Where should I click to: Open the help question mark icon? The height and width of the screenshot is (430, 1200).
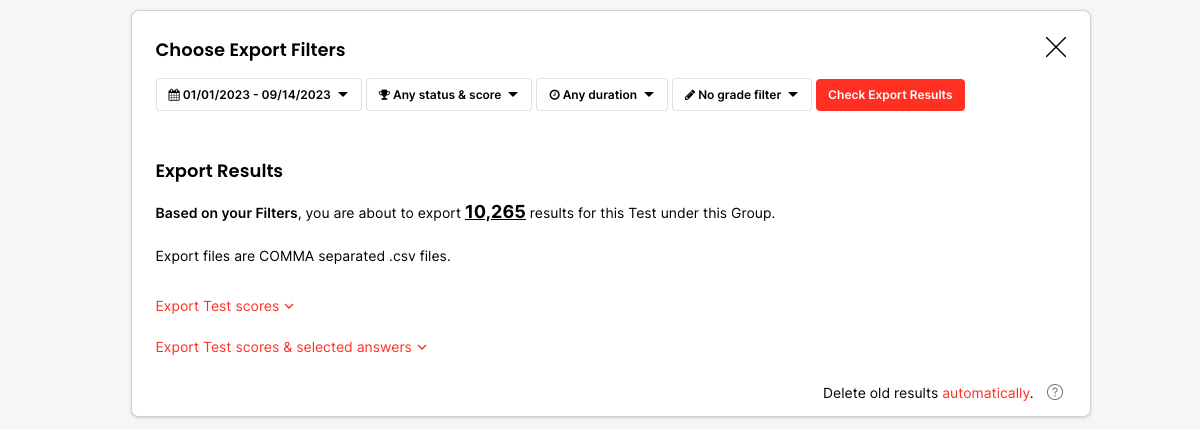[1055, 392]
